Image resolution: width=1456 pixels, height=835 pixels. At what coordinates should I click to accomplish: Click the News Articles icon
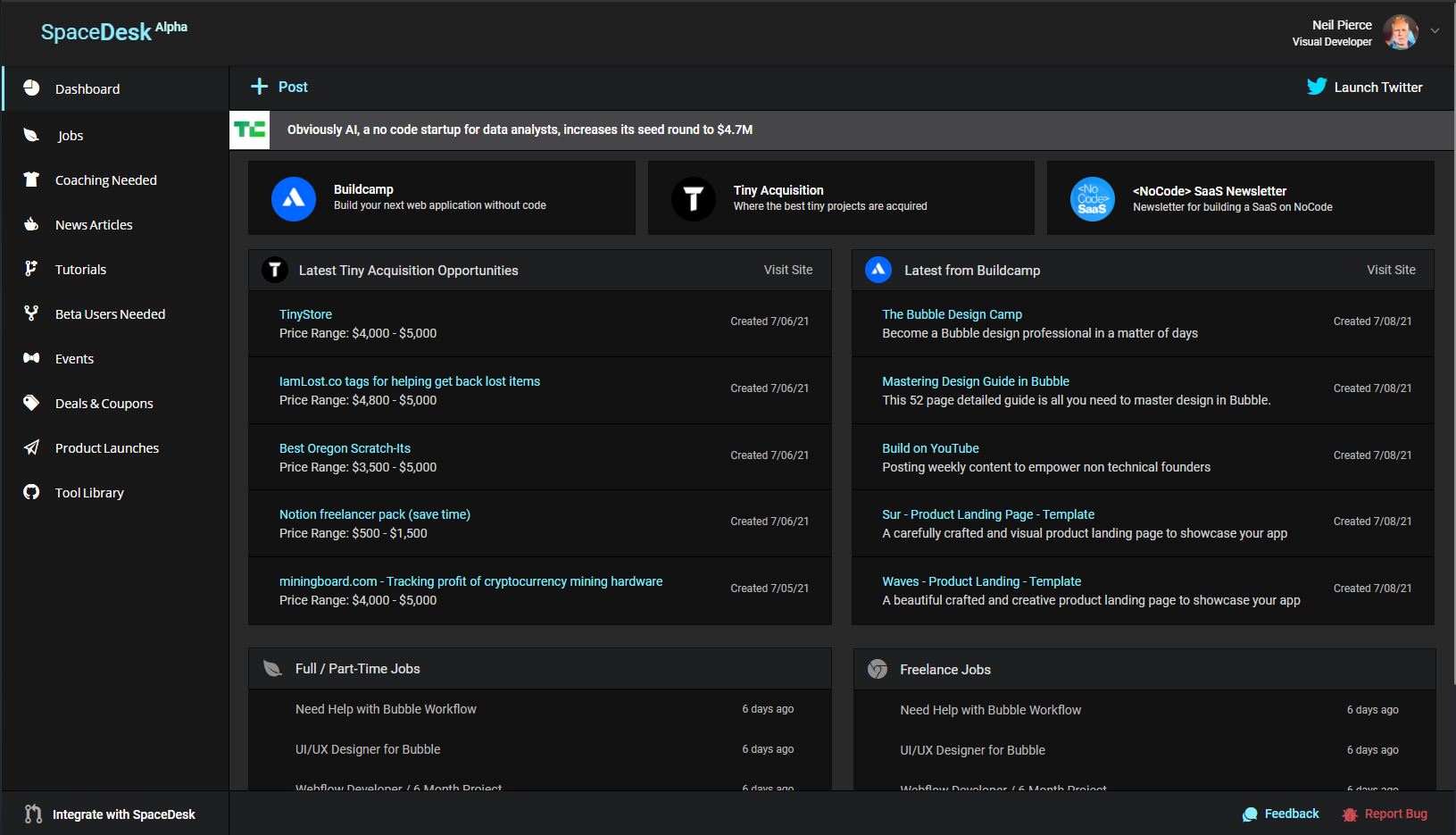coord(31,224)
